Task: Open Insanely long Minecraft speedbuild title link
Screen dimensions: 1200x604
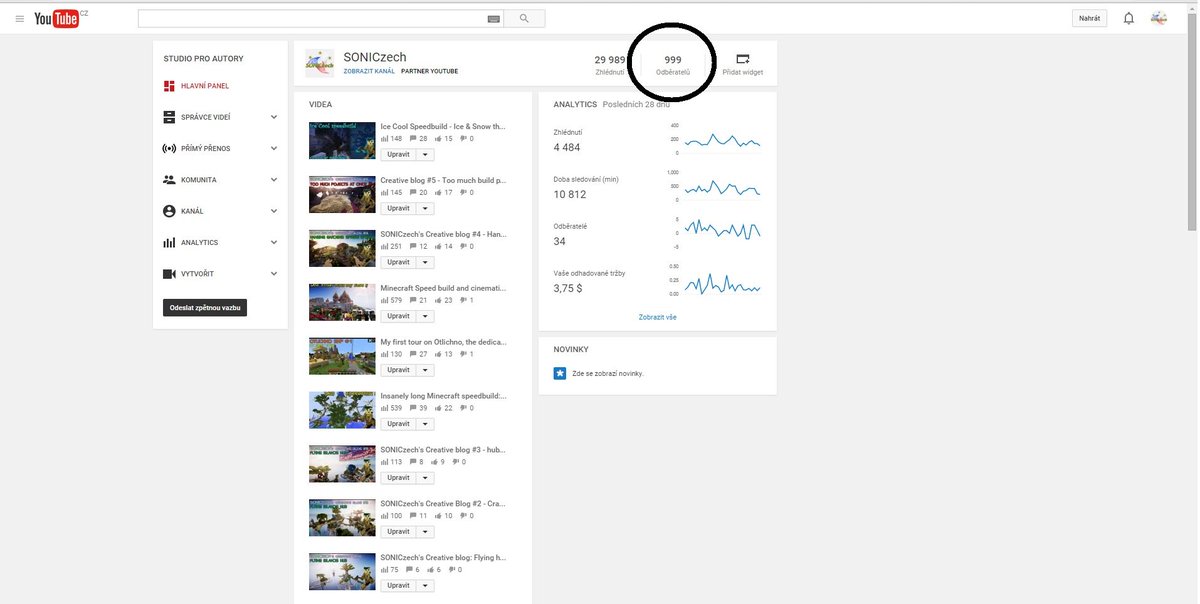Action: [443, 396]
